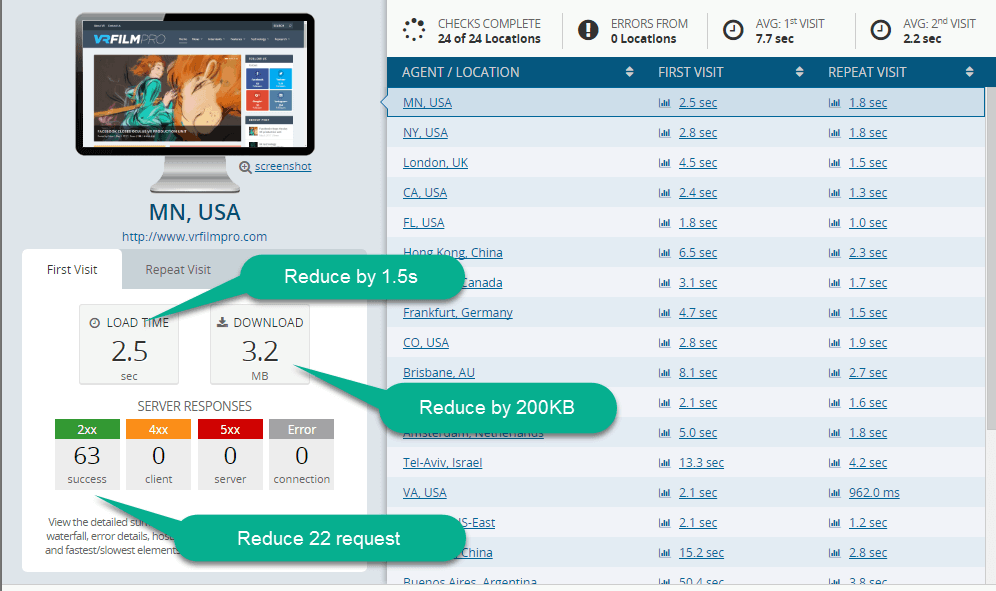Select the CO, USA location link

pyautogui.click(x=426, y=343)
